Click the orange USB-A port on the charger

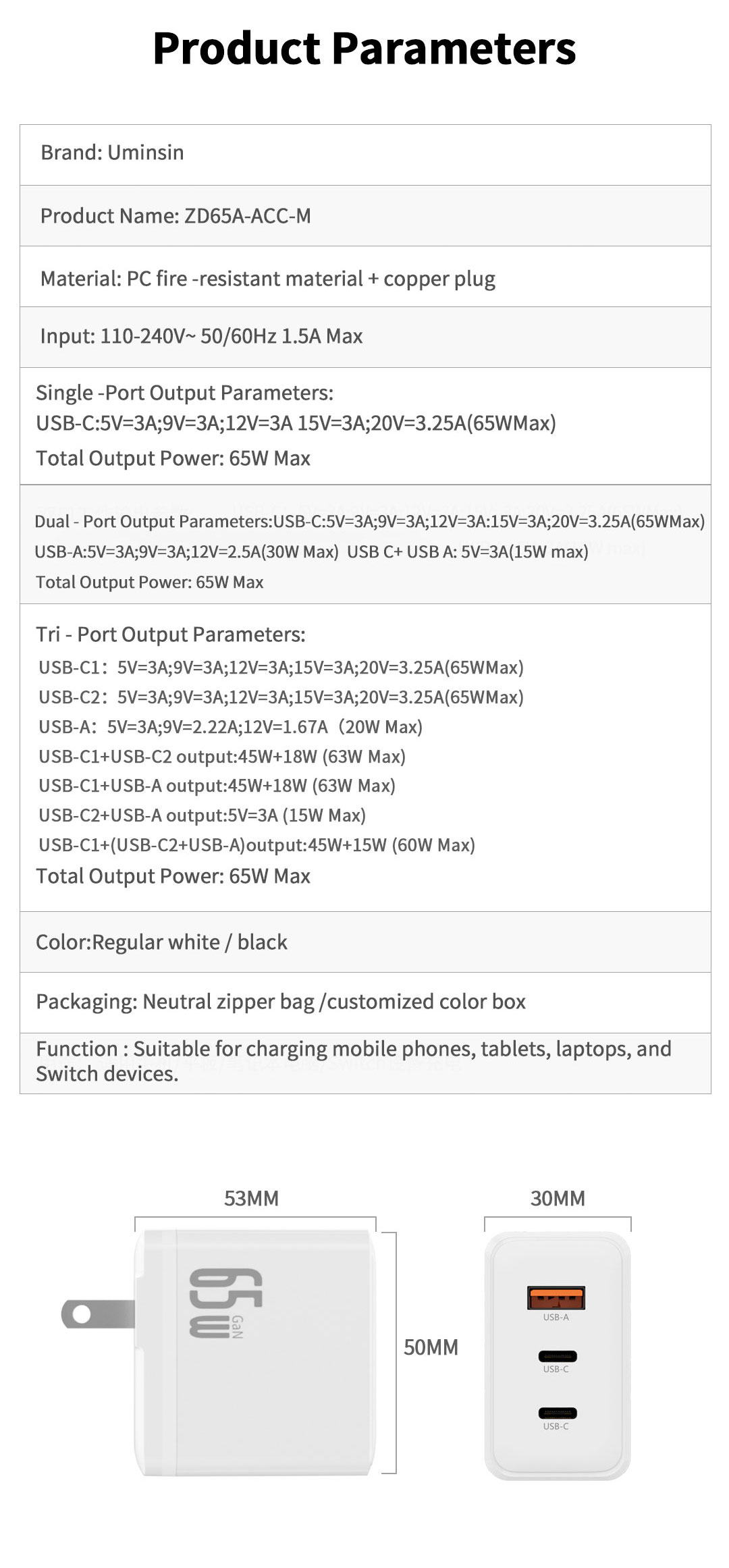tap(556, 1297)
